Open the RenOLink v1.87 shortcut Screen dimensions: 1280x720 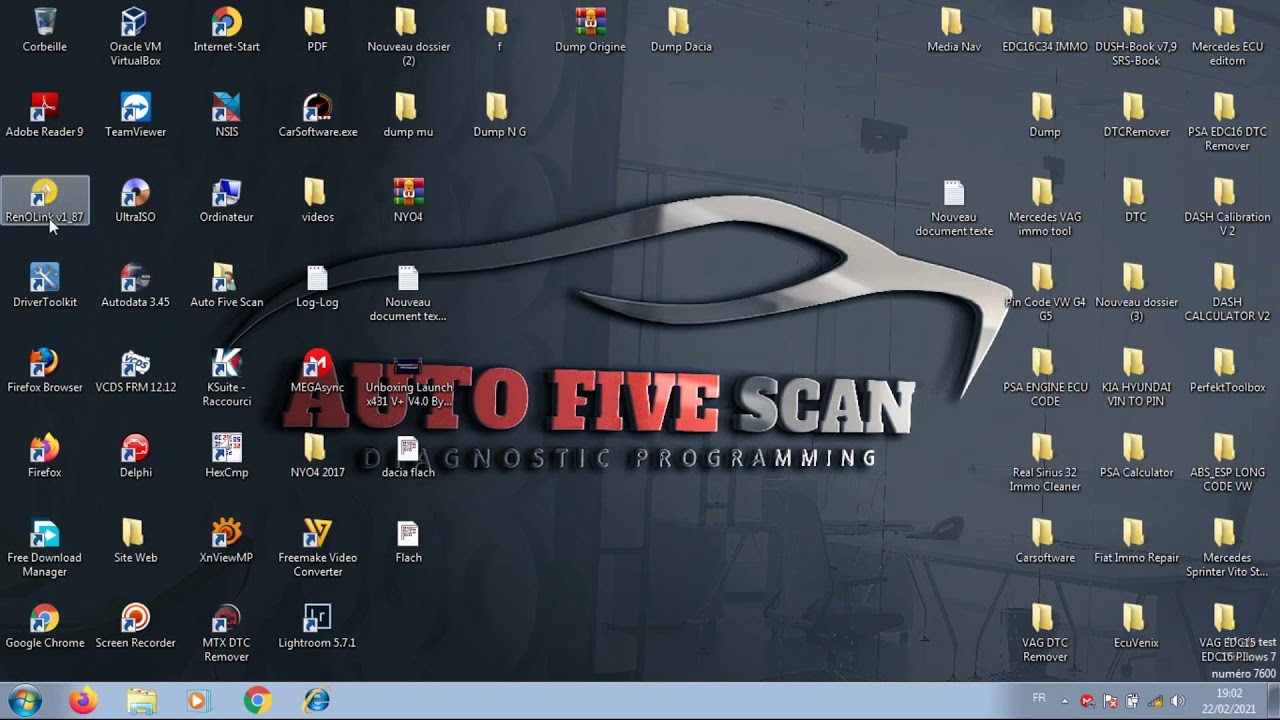45,200
